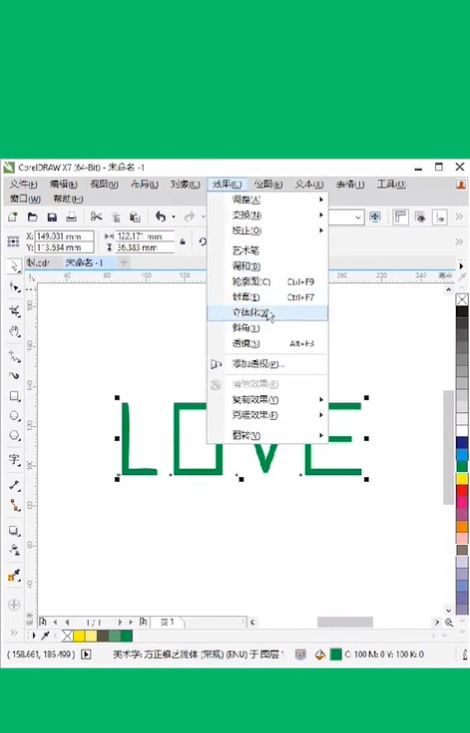Screen dimensions: 470x733
Task: Expand the 校正 (Correction) submenu
Action: coord(268,230)
